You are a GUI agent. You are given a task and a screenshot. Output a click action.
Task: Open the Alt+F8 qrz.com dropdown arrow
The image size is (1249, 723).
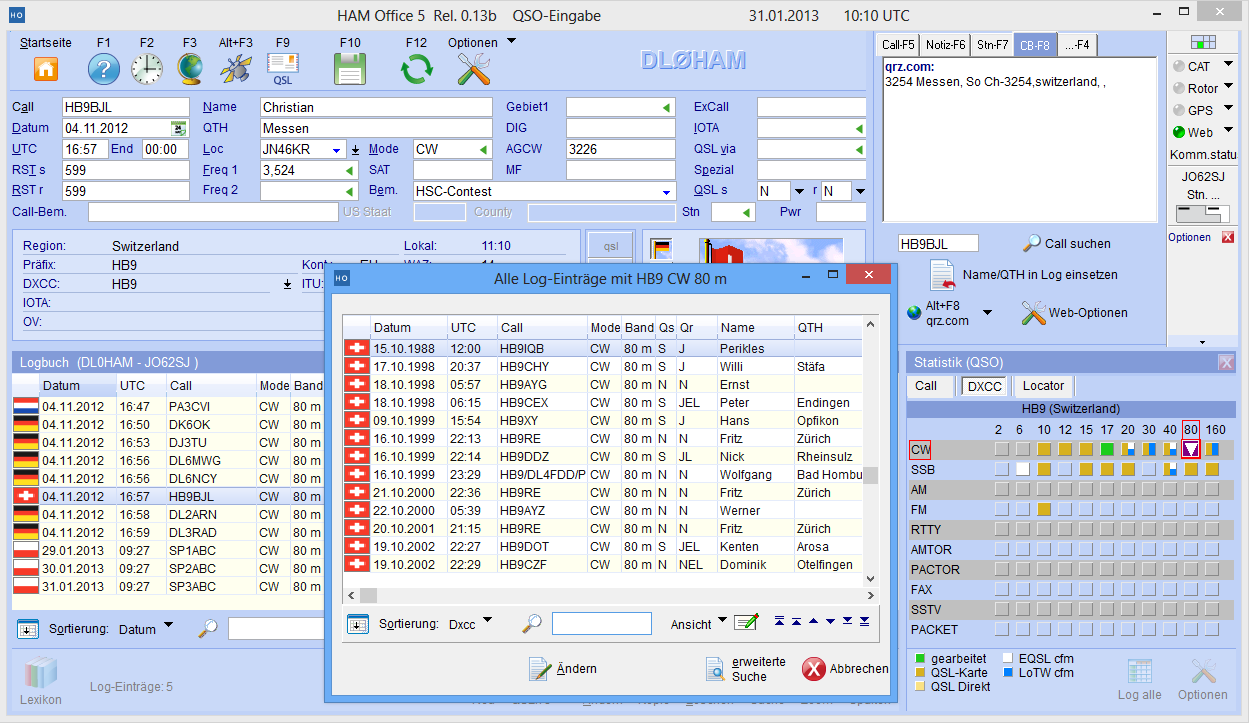click(988, 313)
